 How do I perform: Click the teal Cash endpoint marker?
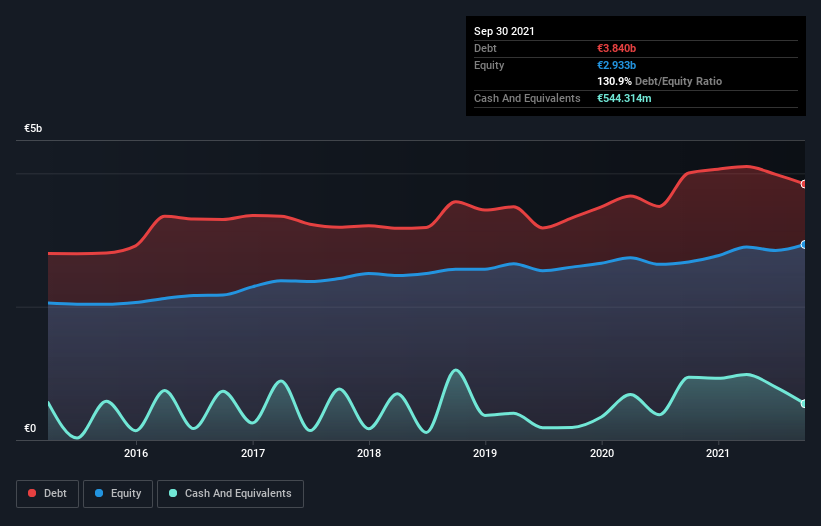pyautogui.click(x=804, y=404)
